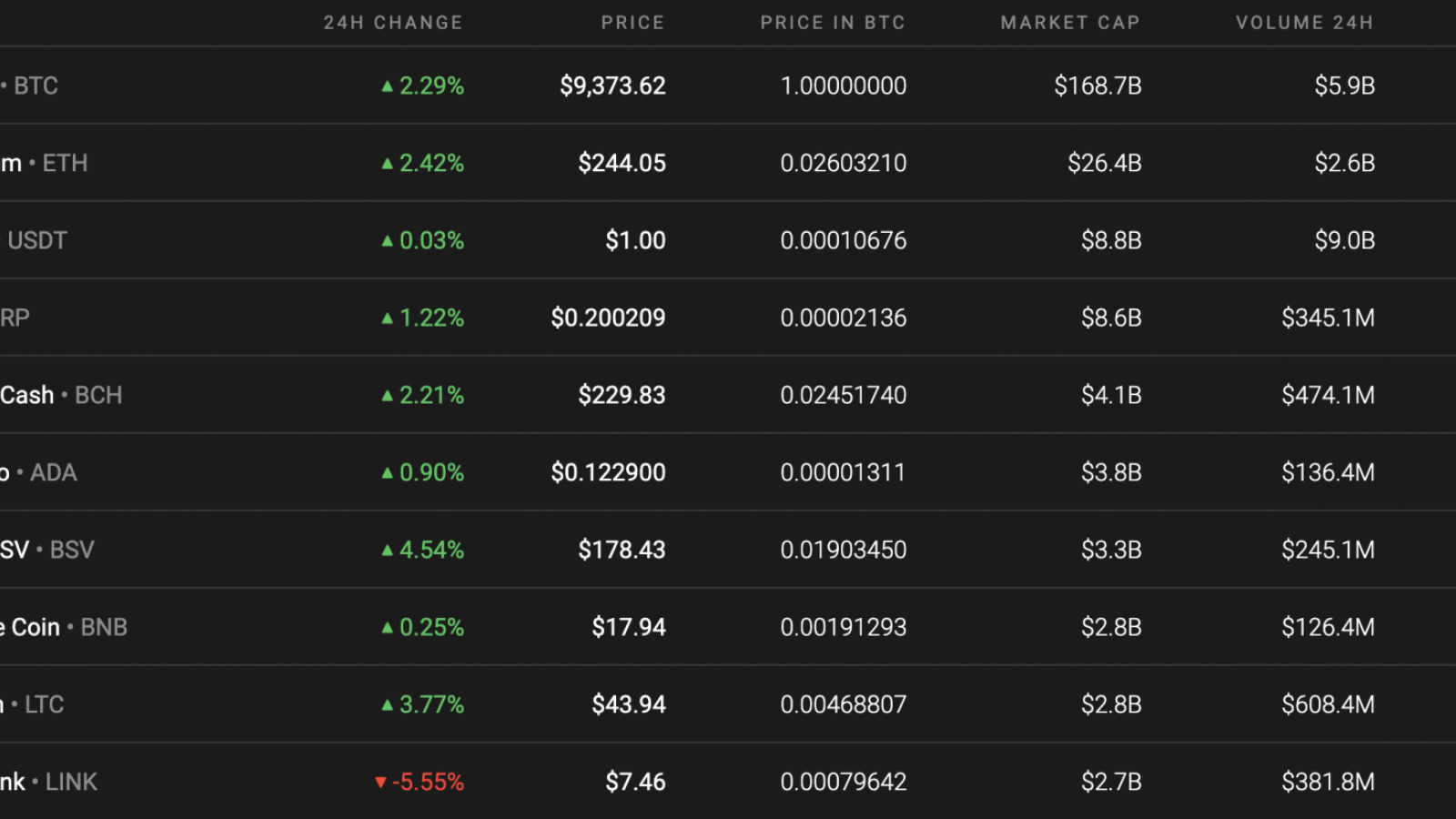1456x819 pixels.
Task: Select BNB 24h change value 0.25%
Action: (x=431, y=627)
